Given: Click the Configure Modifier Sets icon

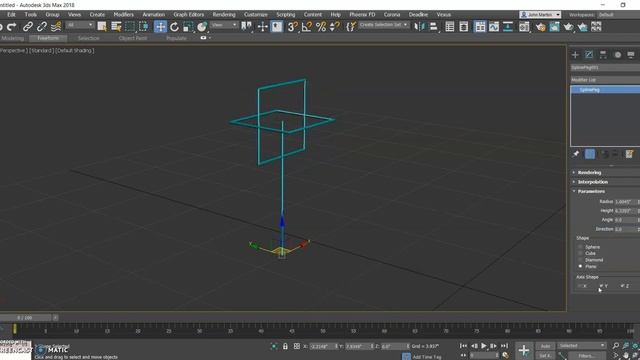Looking at the screenshot, I should (629, 154).
